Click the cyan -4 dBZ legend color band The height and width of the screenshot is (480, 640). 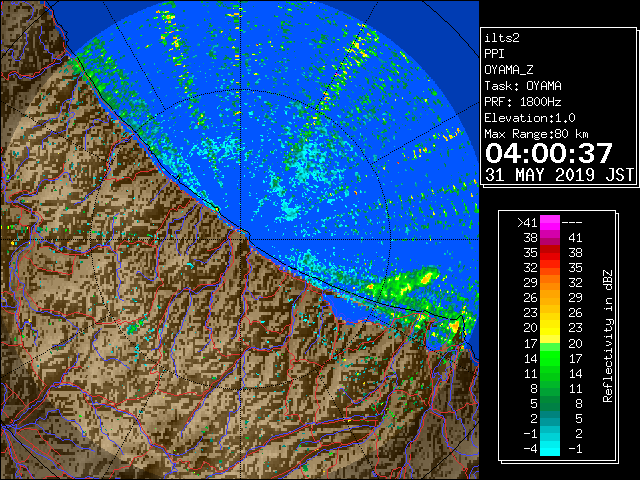tap(550, 448)
